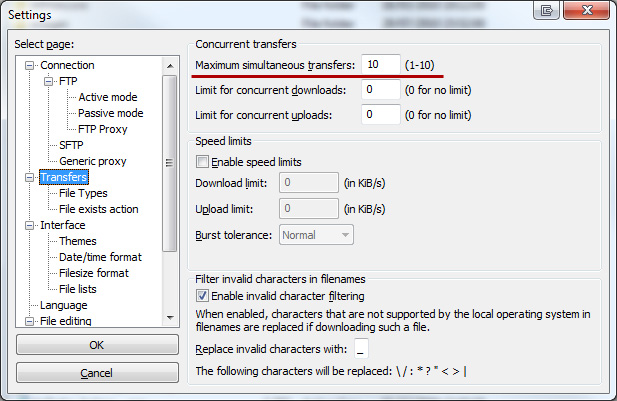Open the Passive mode page
The width and height of the screenshot is (617, 401).
pos(111,113)
